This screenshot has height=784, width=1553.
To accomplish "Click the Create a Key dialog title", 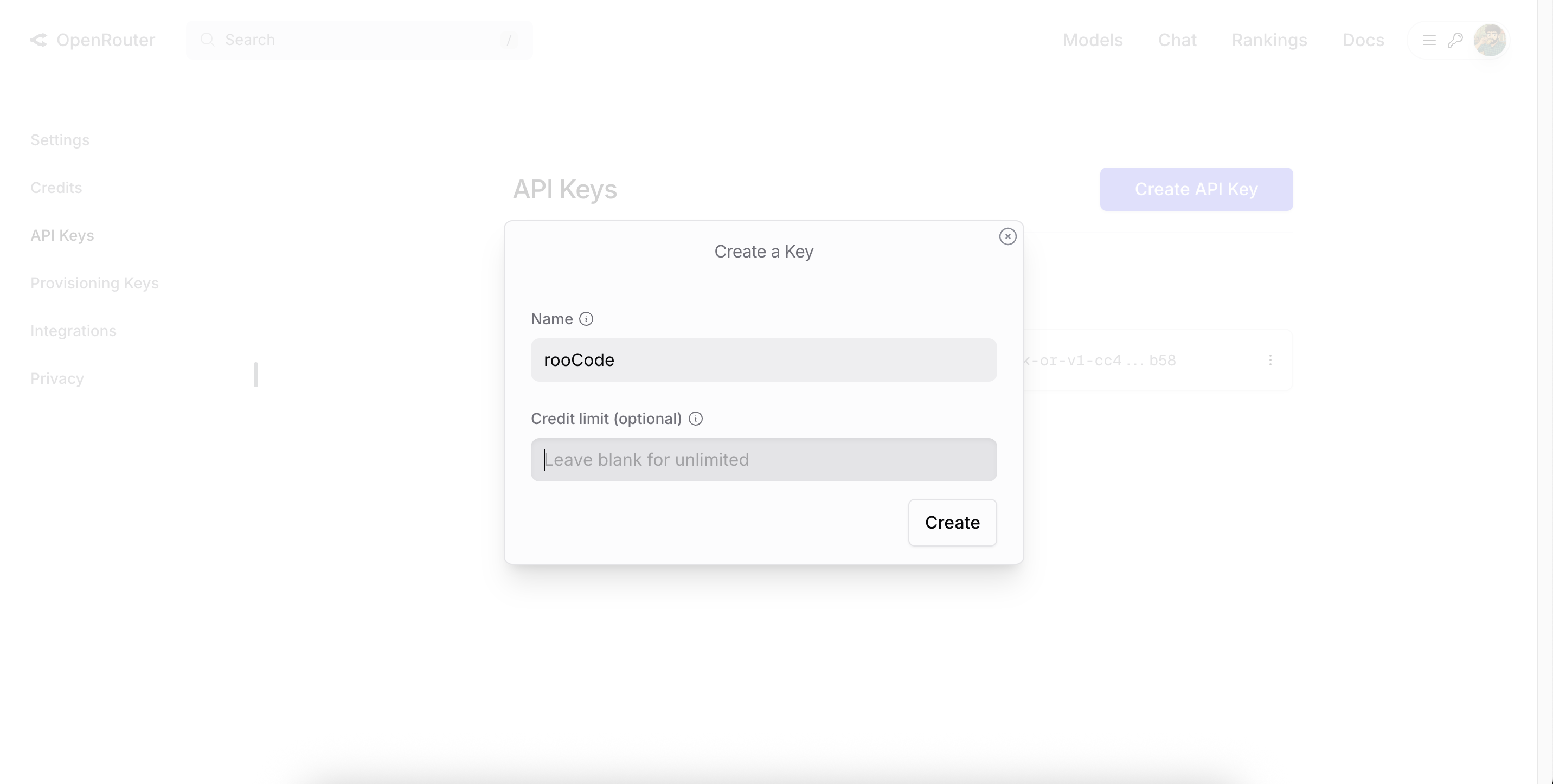I will [763, 251].
